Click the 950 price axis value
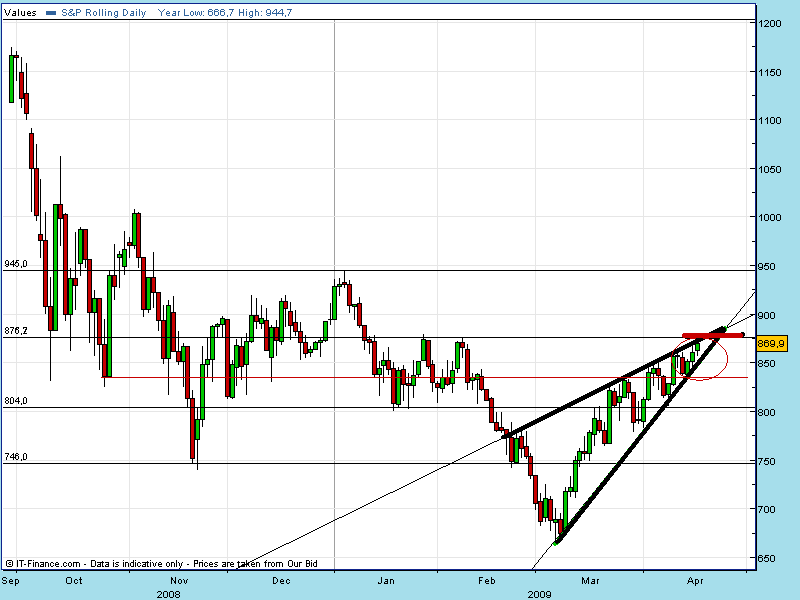Image resolution: width=800 pixels, height=600 pixels. 767,266
